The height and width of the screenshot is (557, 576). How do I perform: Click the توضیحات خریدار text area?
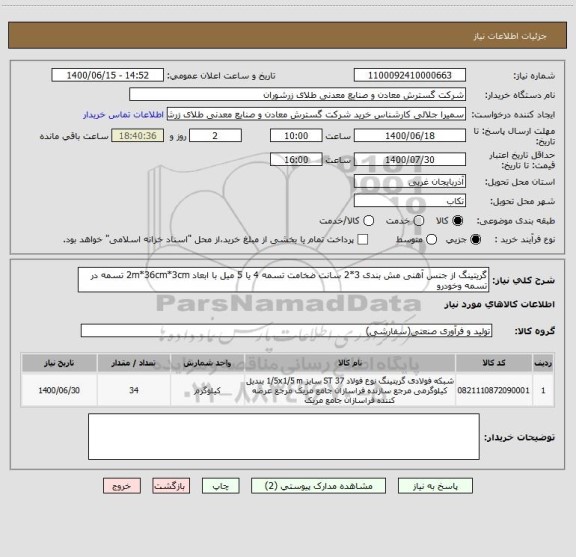click(x=284, y=436)
